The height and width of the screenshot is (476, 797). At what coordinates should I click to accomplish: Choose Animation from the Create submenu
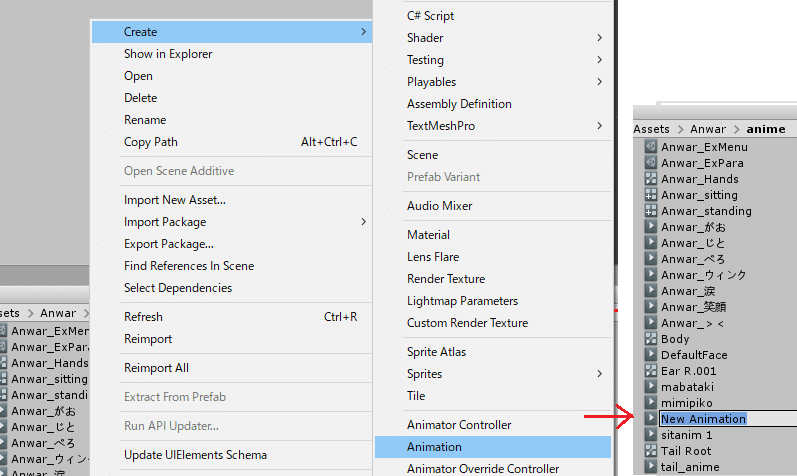click(434, 447)
